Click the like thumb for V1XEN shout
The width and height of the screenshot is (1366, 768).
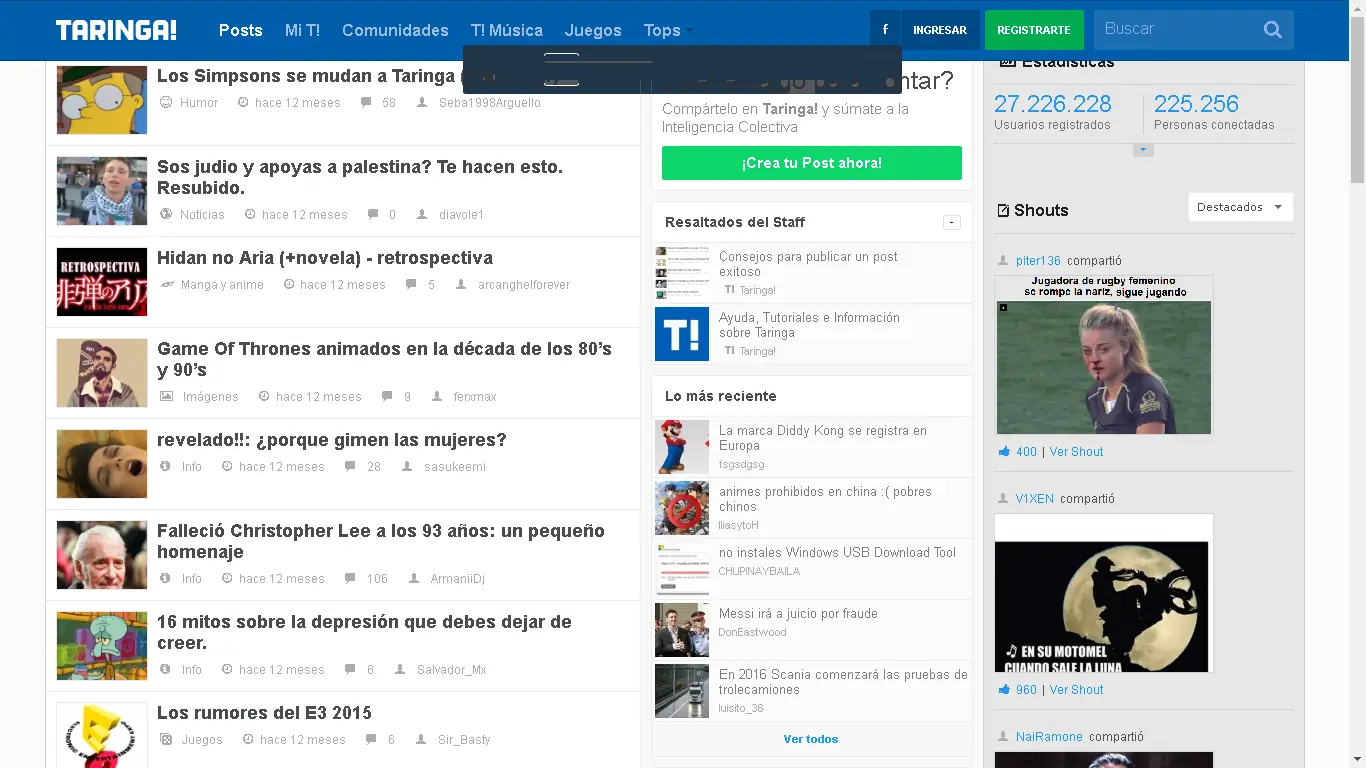click(1004, 690)
